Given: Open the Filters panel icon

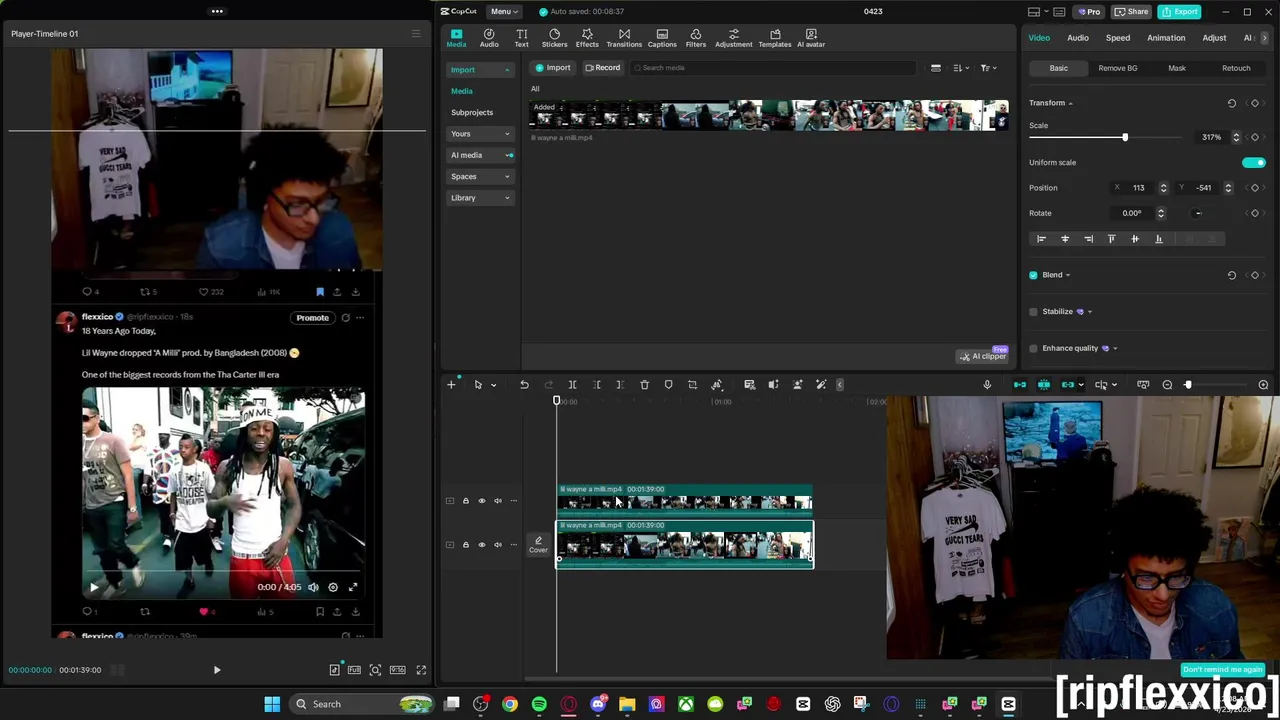Looking at the screenshot, I should (696, 38).
